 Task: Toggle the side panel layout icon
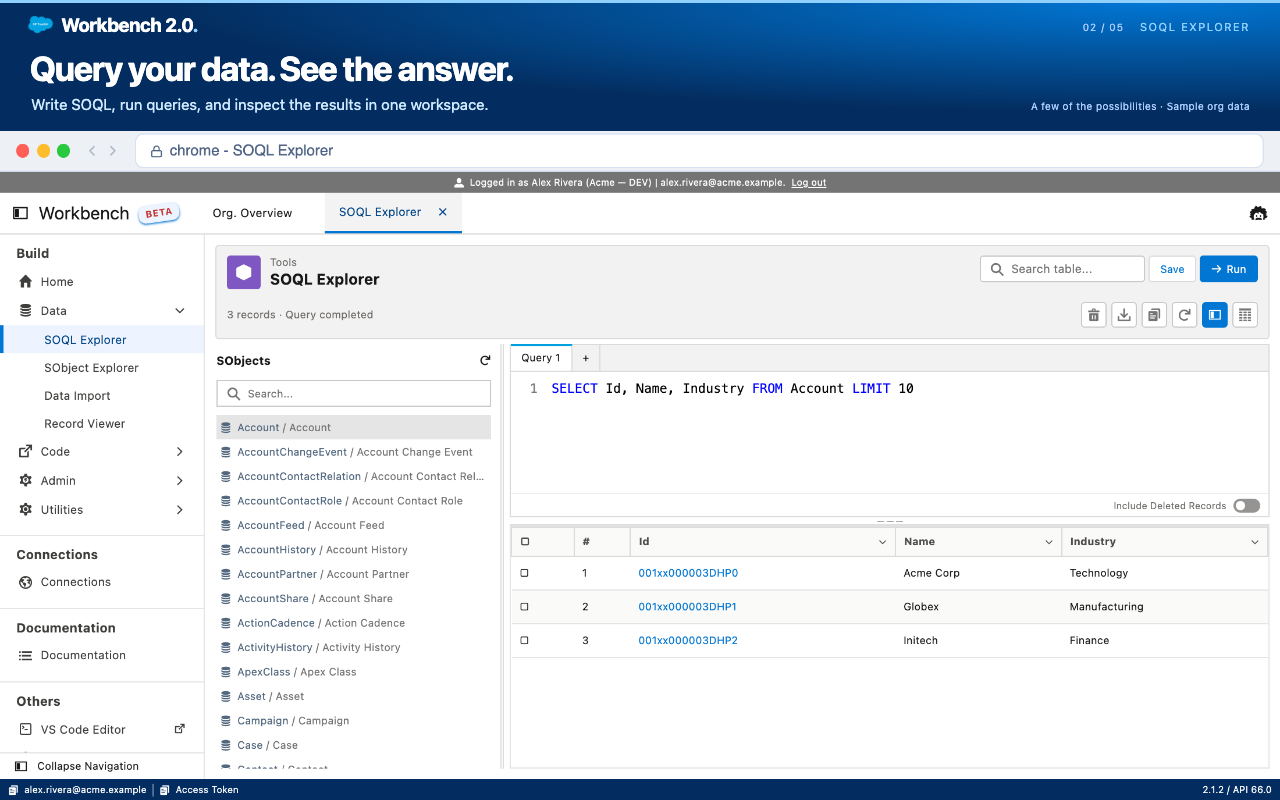1214,315
